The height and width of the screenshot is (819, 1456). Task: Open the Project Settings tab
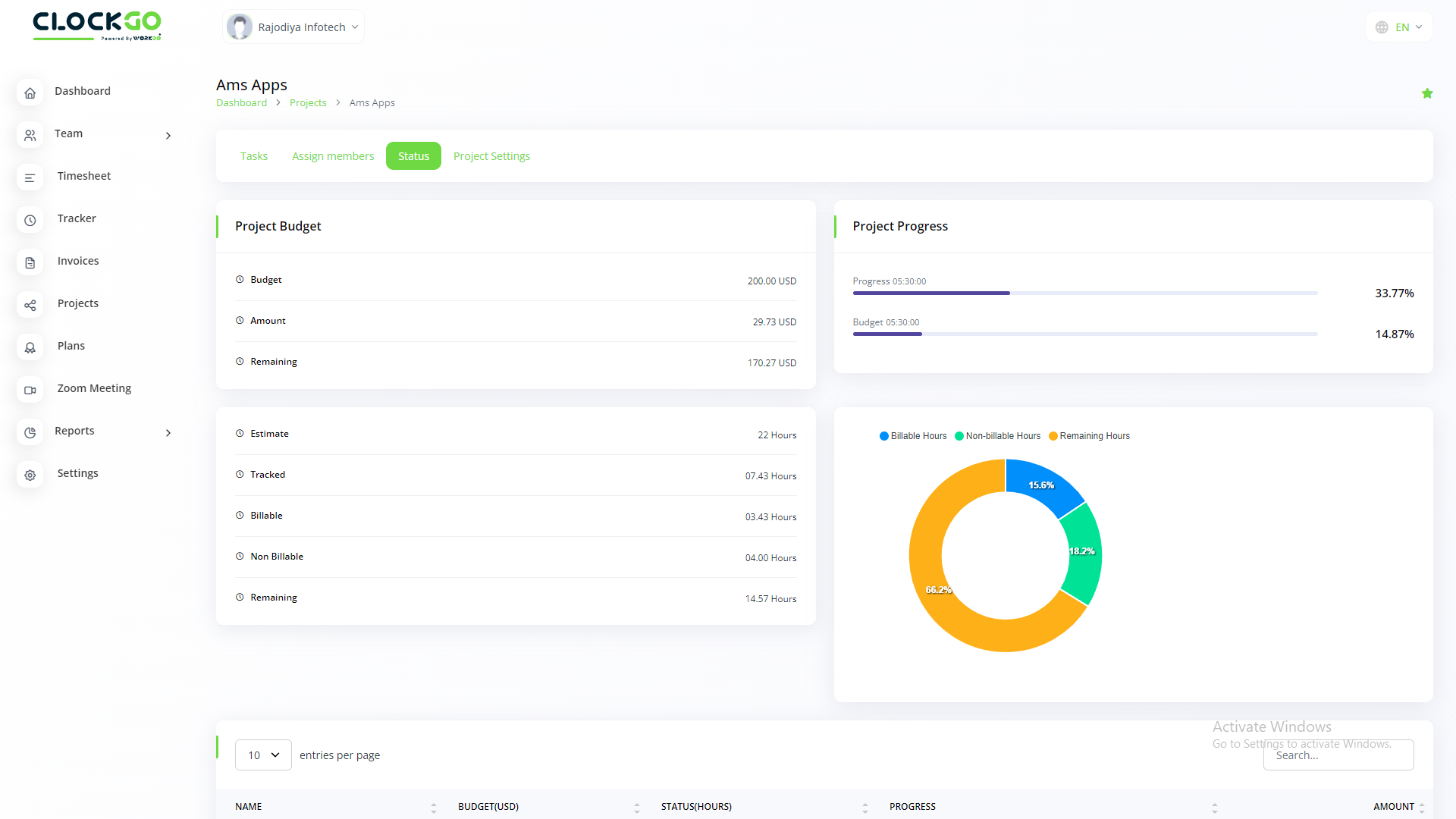(x=491, y=156)
